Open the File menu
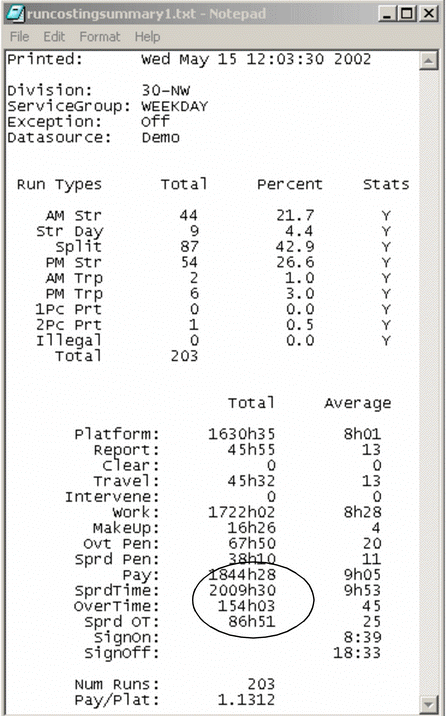The height and width of the screenshot is (716, 447). [20, 37]
